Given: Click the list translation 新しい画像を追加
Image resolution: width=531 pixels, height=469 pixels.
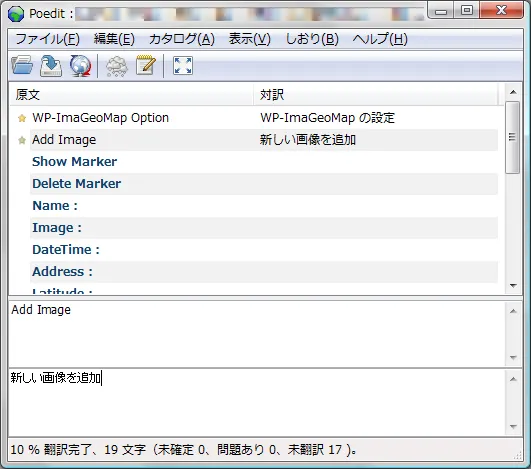Looking at the screenshot, I should coord(308,140).
